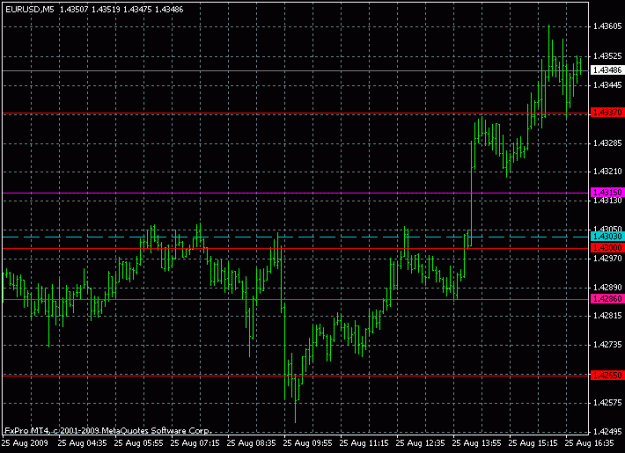The width and height of the screenshot is (625, 453).
Task: Select the red 1.42650 price level label
Action: [x=607, y=375]
